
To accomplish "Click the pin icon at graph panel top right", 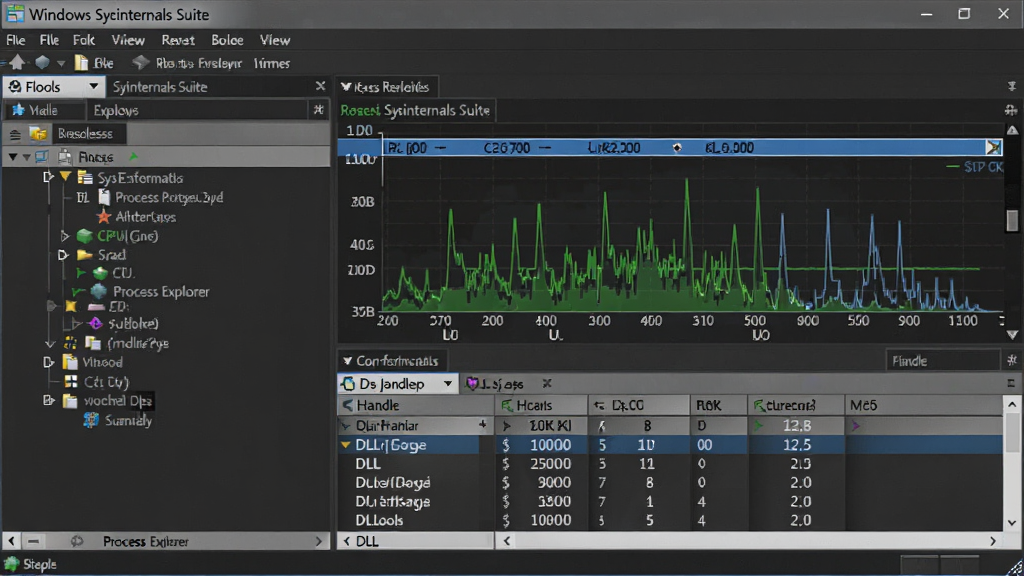I will pyautogui.click(x=1012, y=86).
